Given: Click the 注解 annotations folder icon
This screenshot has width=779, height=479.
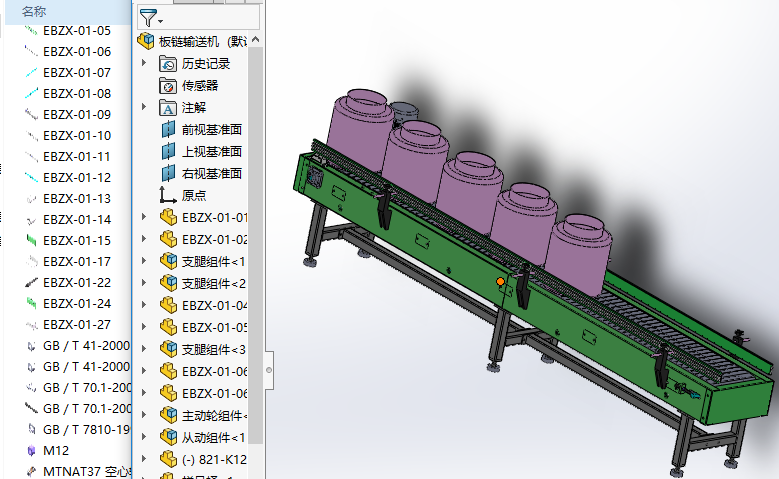Looking at the screenshot, I should click(x=168, y=107).
